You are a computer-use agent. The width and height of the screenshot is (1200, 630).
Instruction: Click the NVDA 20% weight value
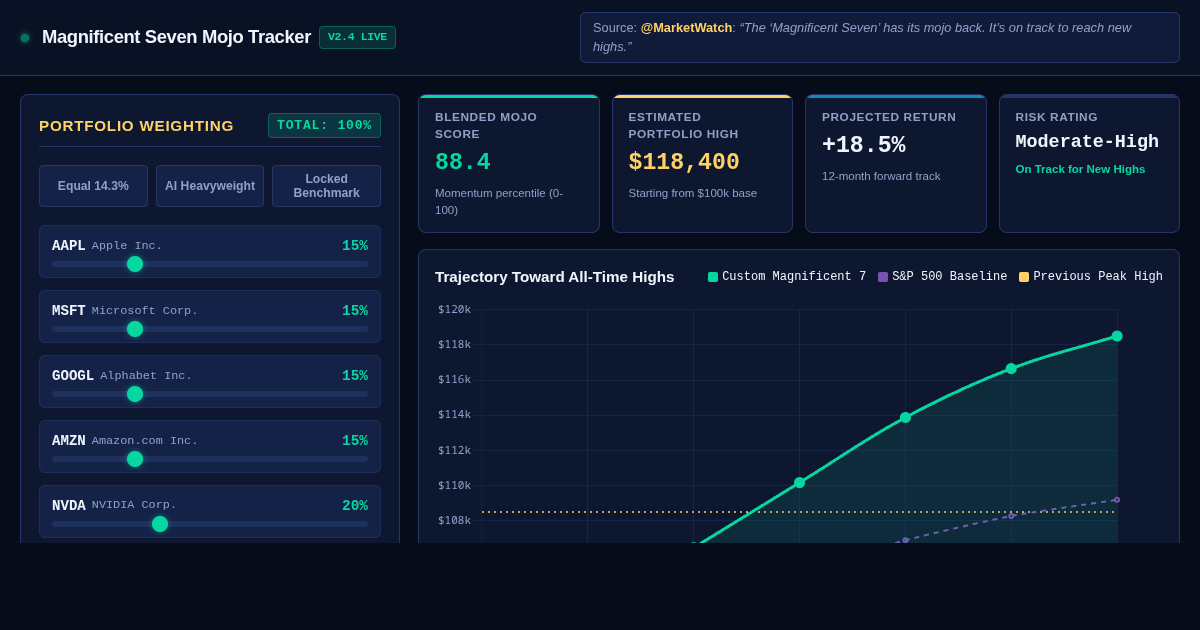[355, 506]
